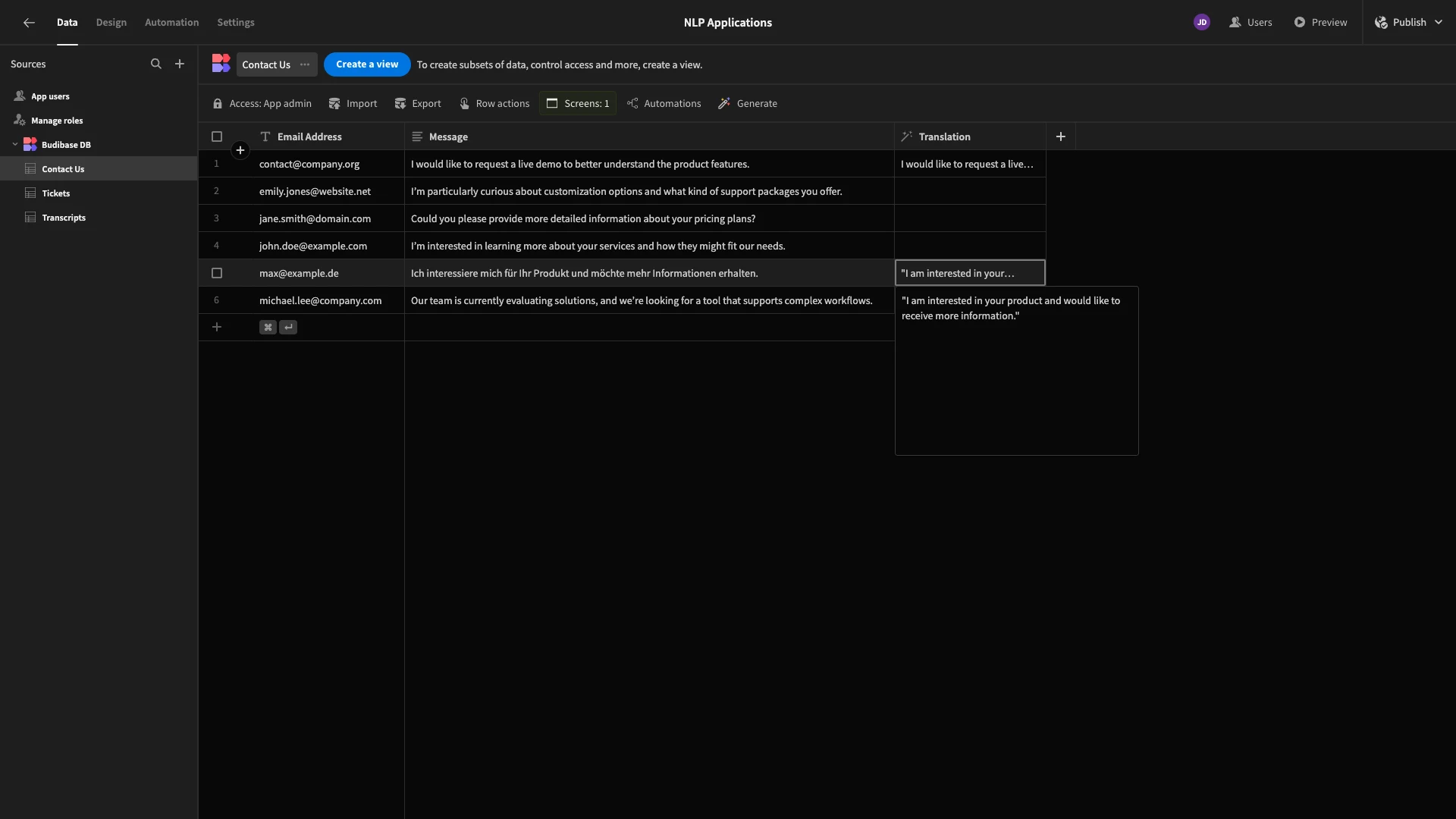Toggle the select-all rows checkbox
Image resolution: width=1456 pixels, height=819 pixels.
217,137
